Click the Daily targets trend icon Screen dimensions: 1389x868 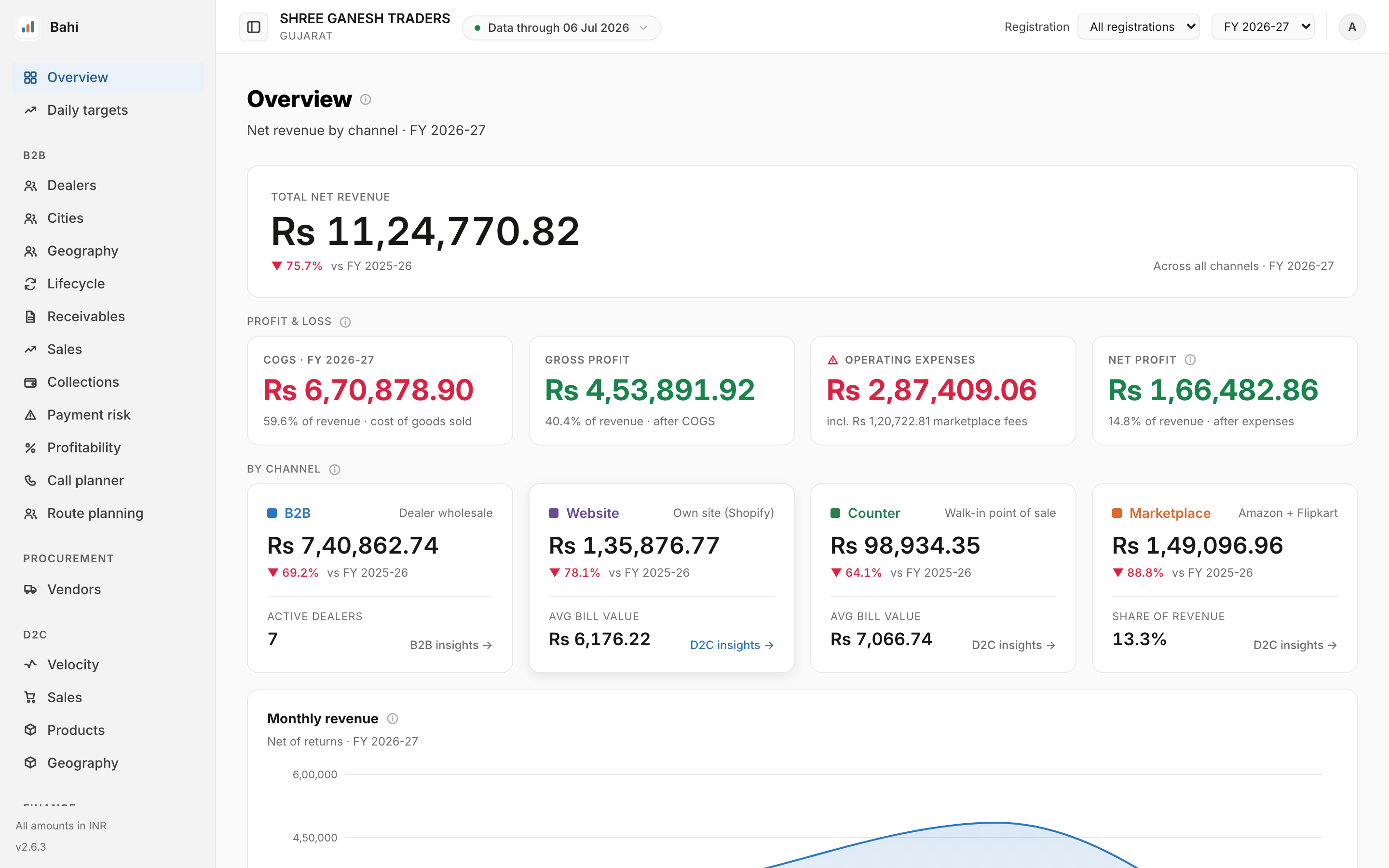(30, 110)
